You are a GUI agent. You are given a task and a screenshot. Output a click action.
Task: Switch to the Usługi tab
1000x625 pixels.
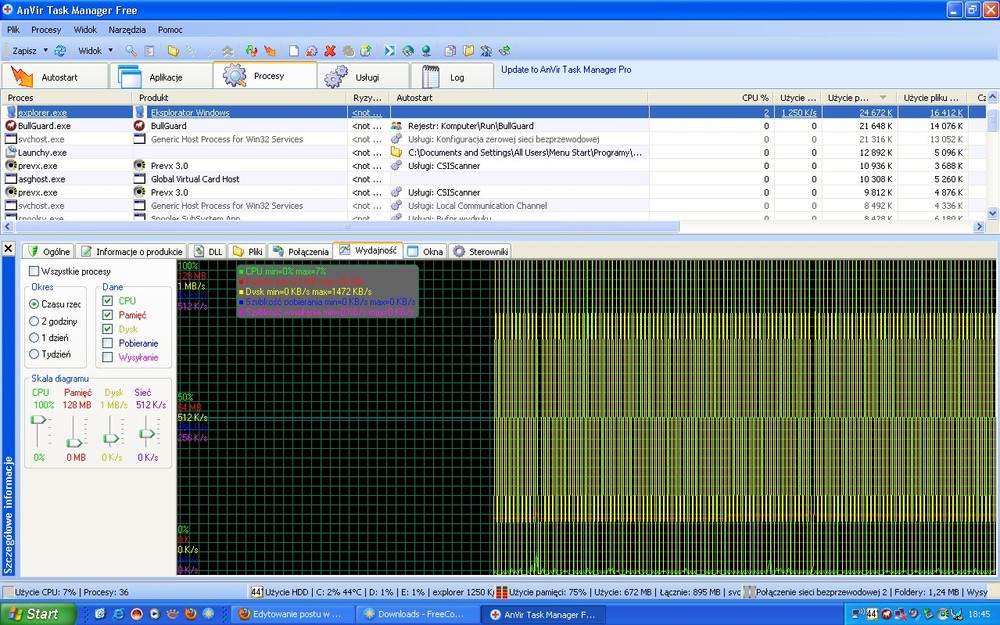(x=363, y=76)
